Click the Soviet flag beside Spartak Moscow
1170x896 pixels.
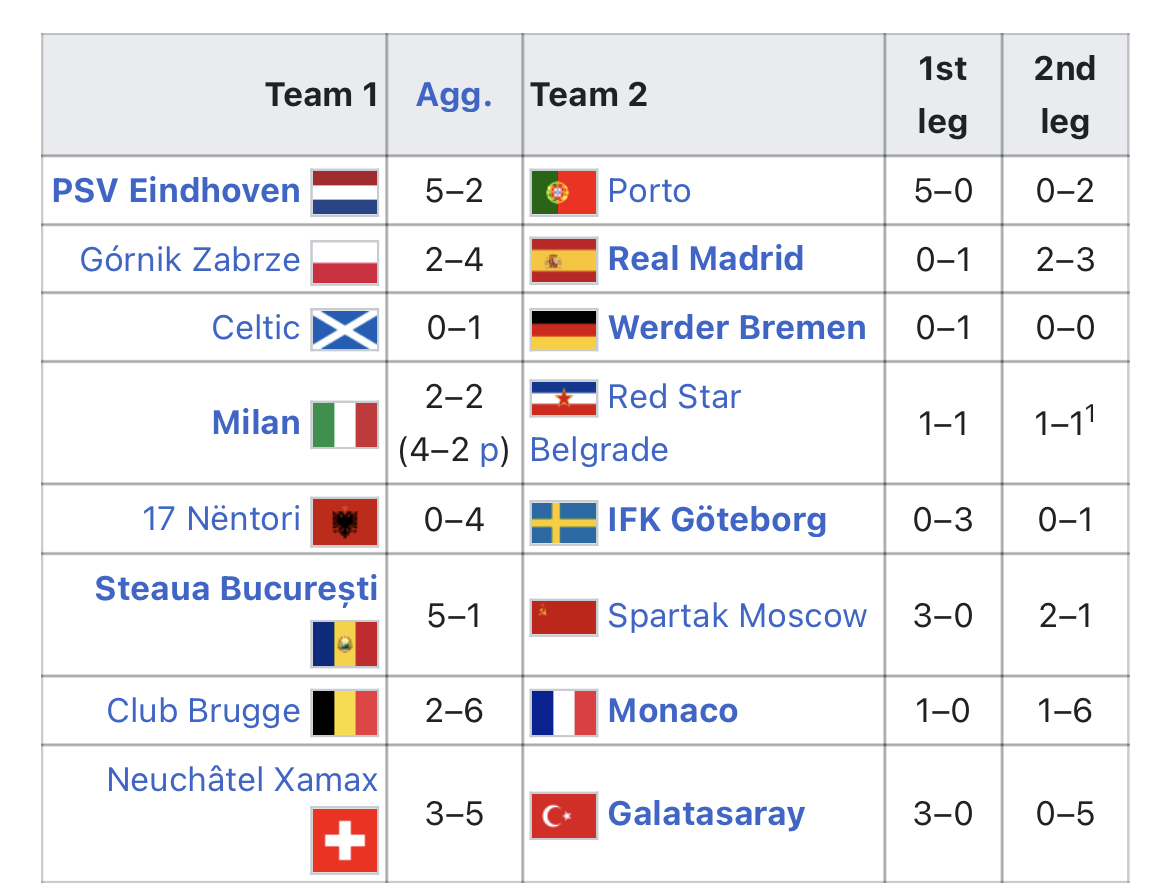point(564,617)
